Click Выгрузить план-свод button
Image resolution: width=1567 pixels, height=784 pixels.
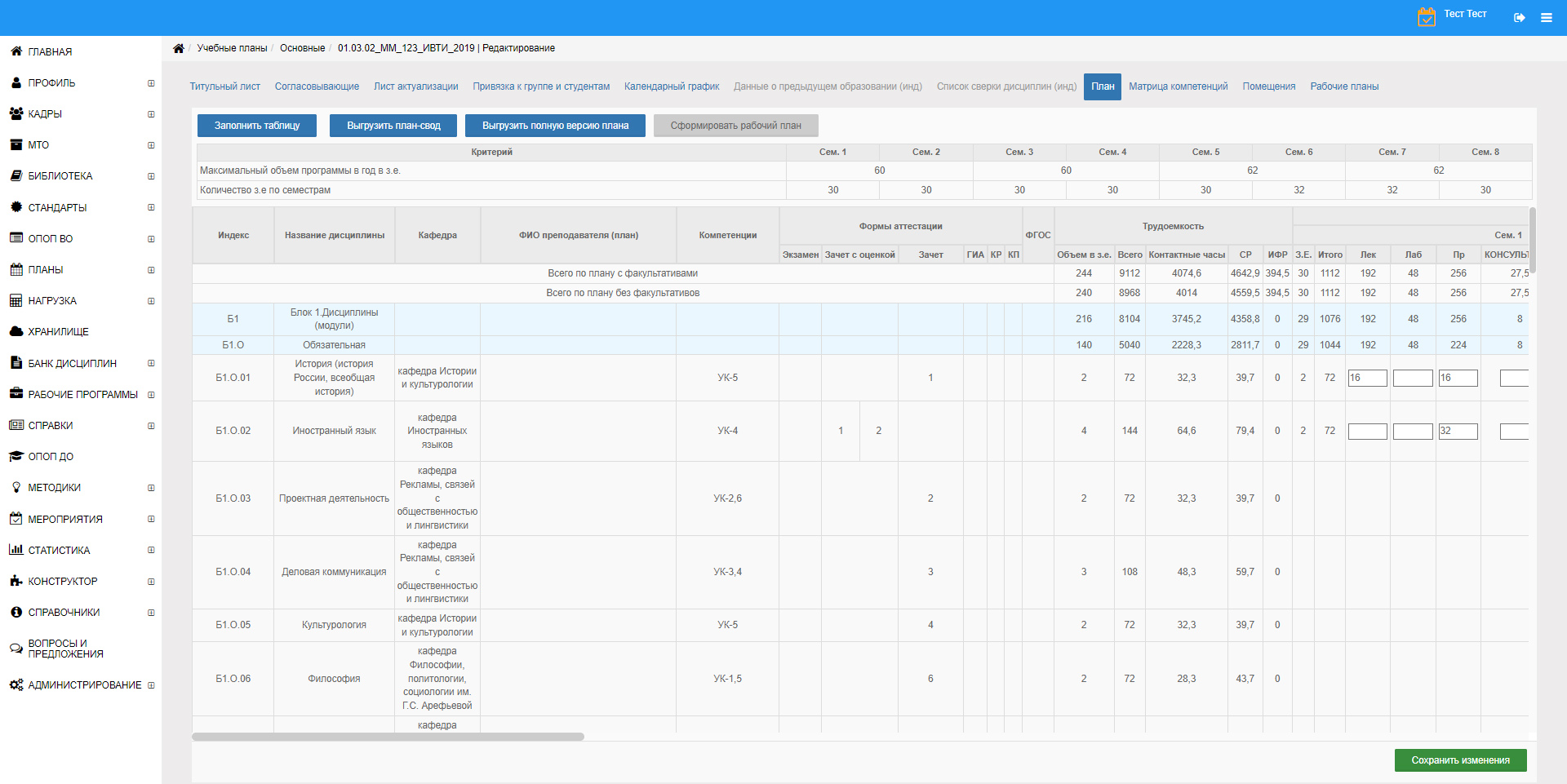(x=393, y=126)
